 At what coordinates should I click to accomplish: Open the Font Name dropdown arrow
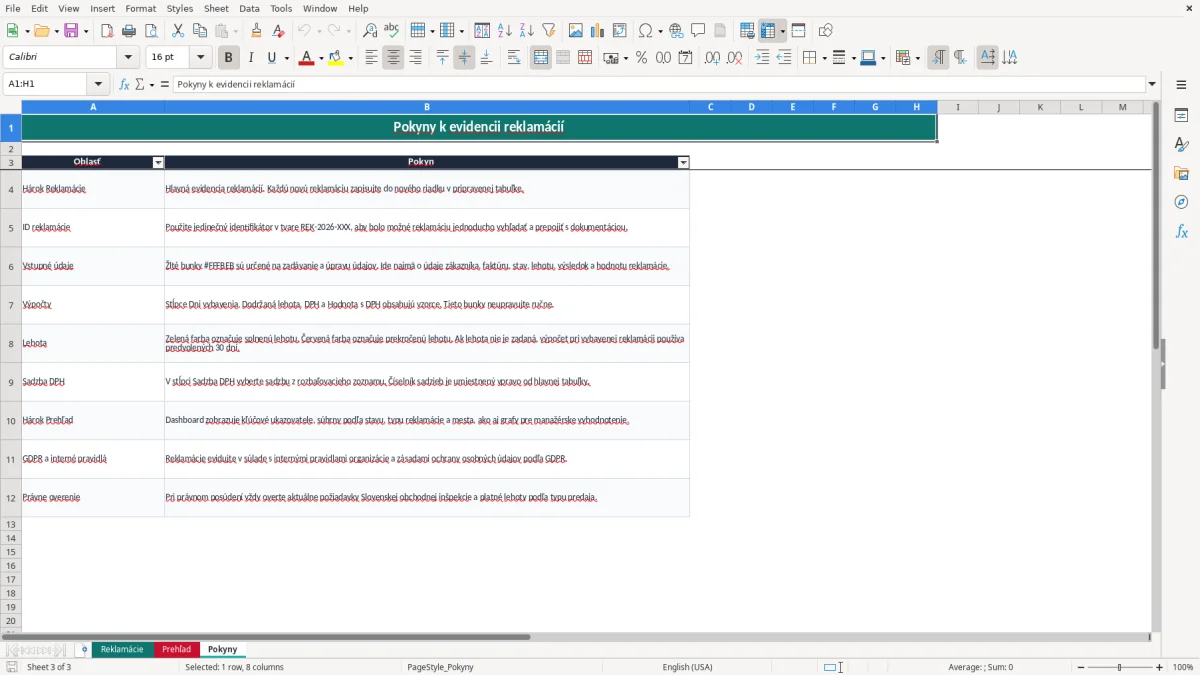click(x=130, y=58)
